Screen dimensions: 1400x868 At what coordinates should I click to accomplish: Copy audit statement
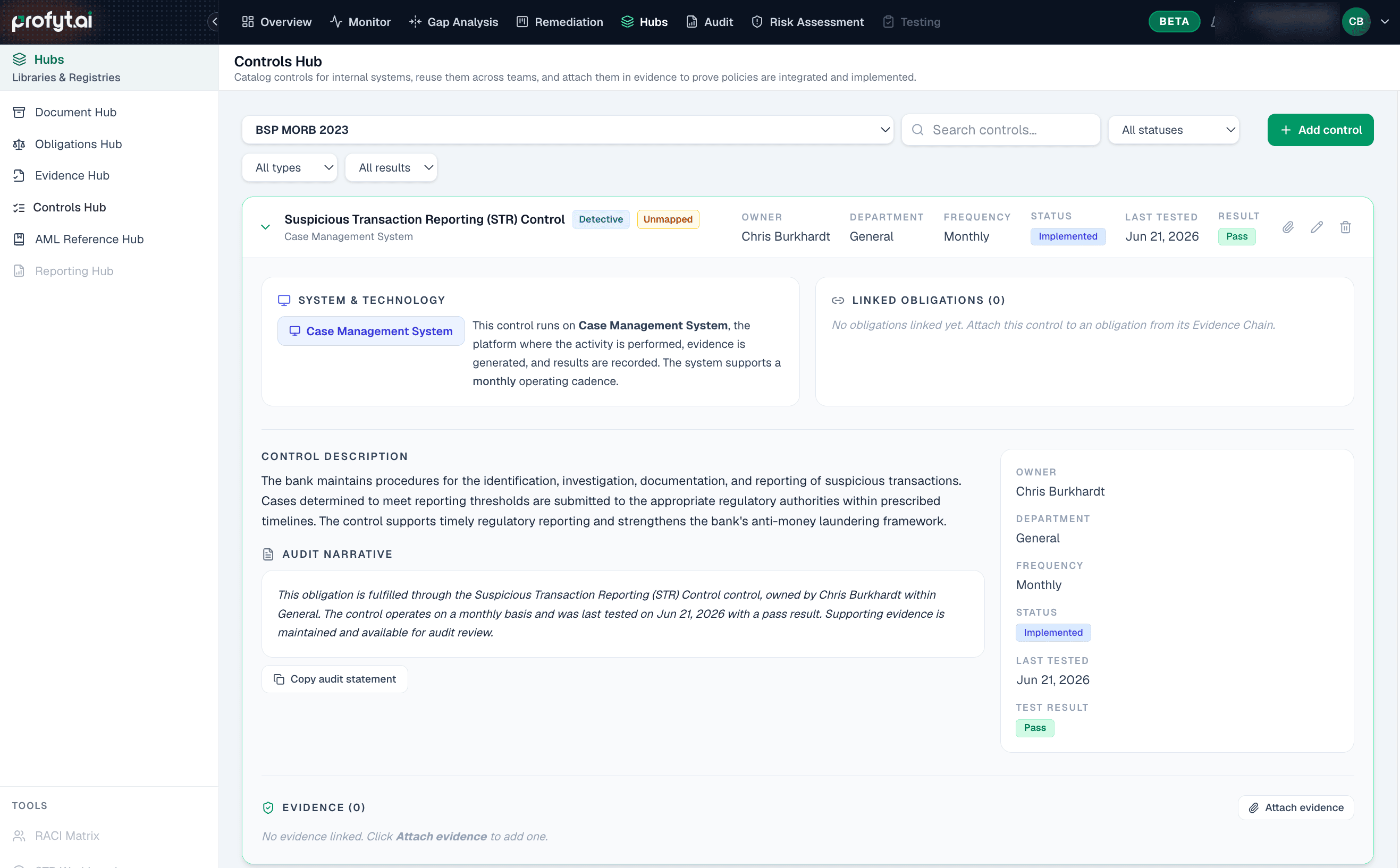335,679
